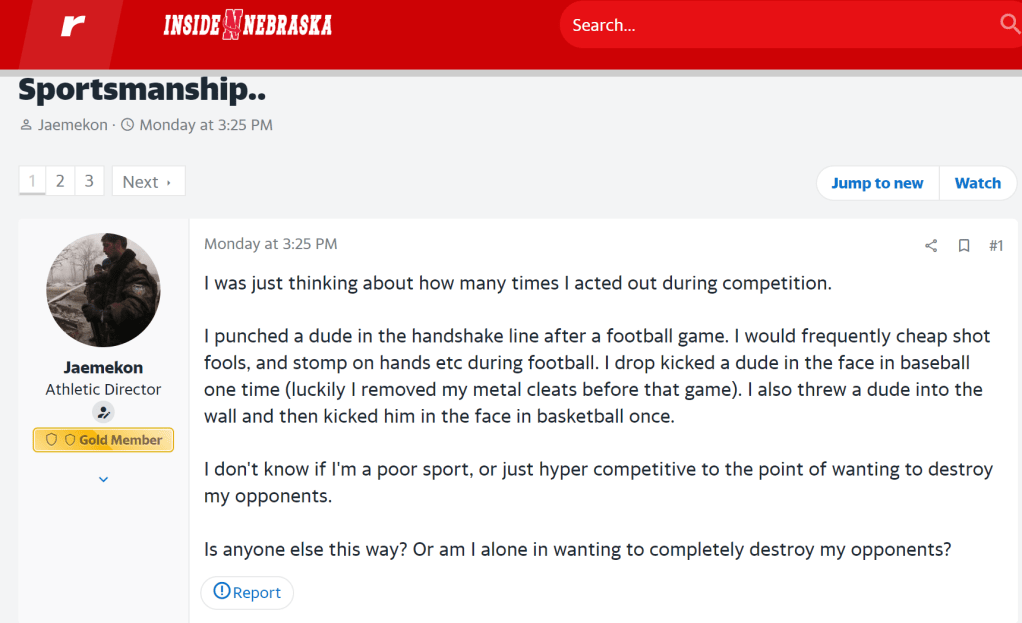Bookmark the first post
The width and height of the screenshot is (1022, 623).
964,245
